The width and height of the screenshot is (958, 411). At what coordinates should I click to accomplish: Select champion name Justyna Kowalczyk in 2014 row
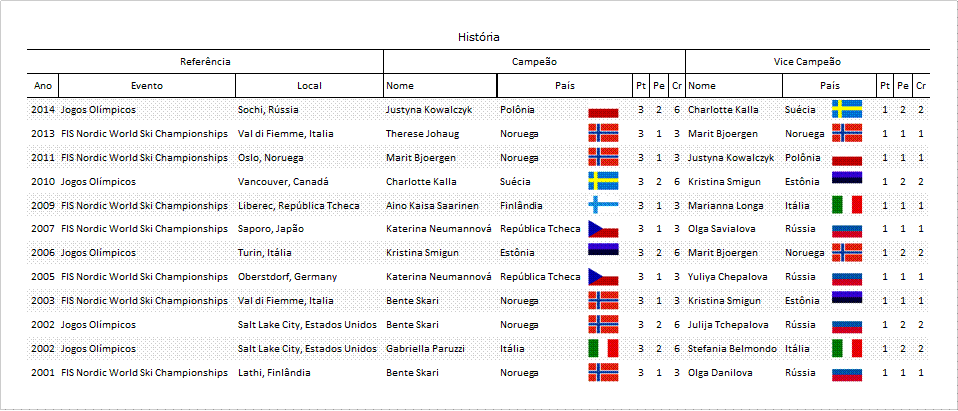pos(427,109)
